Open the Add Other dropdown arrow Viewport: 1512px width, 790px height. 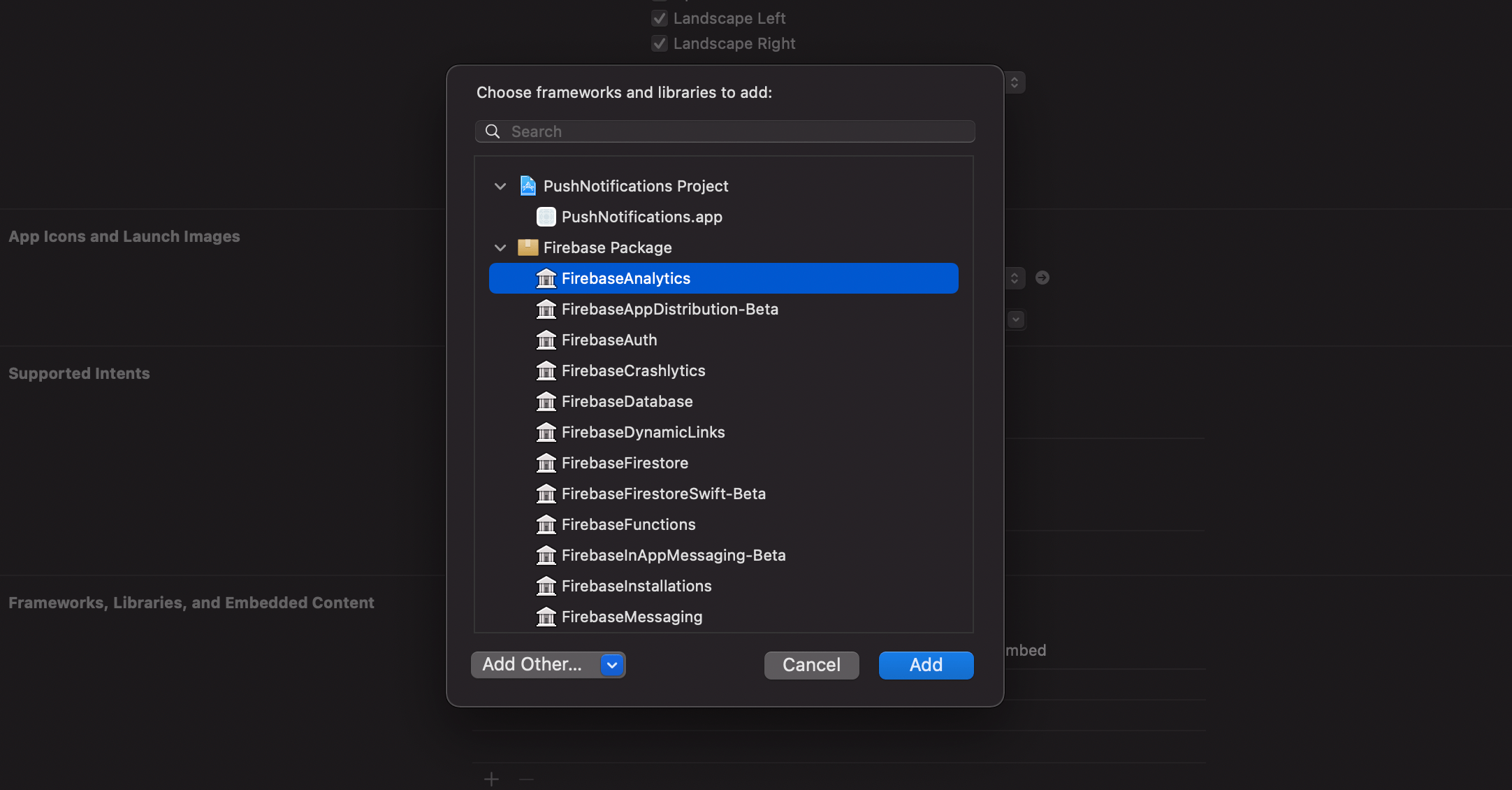pyautogui.click(x=612, y=665)
